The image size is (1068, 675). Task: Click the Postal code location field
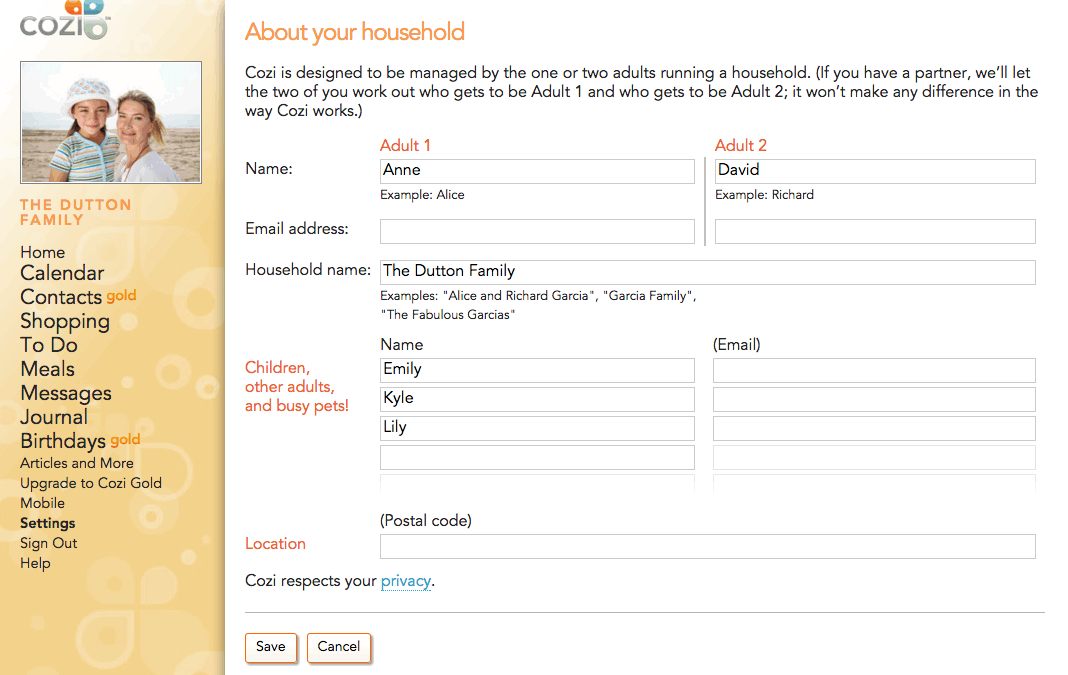(708, 546)
